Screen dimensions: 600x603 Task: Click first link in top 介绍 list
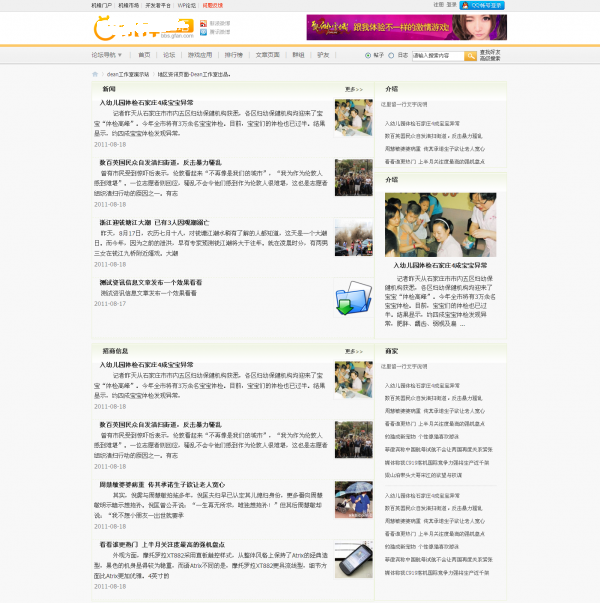click(422, 123)
